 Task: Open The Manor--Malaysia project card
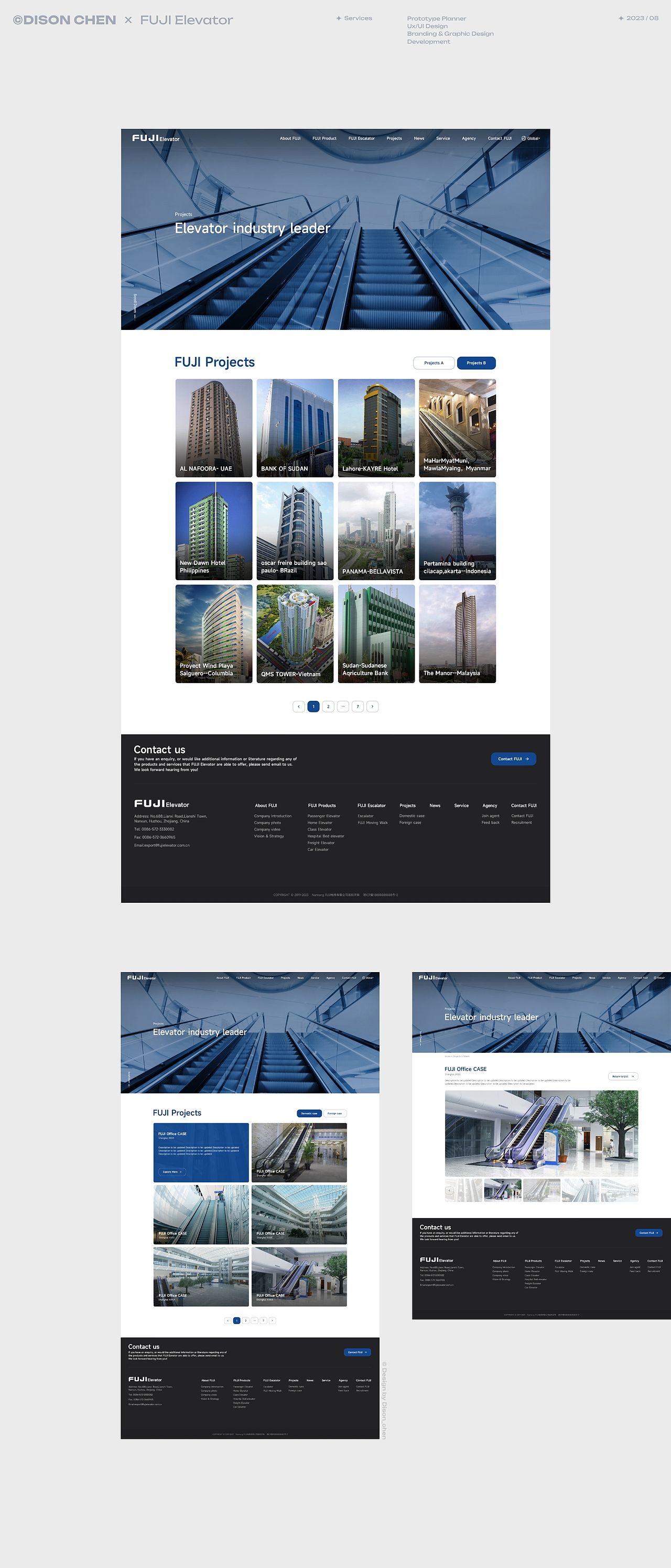pos(458,634)
